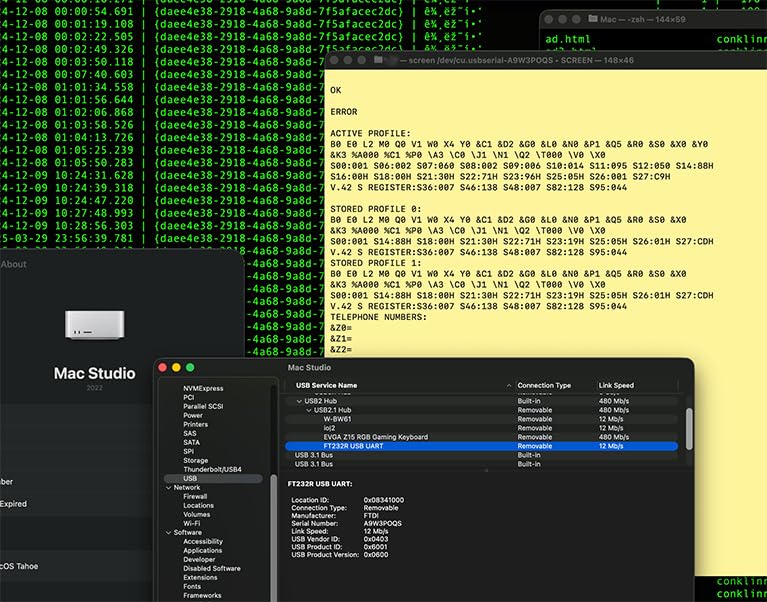This screenshot has width=767, height=602.
Task: Click macOS Tahoe text in About window
Action: [19, 566]
